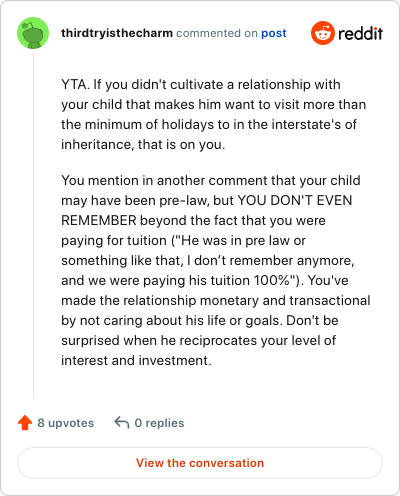Click the word "YTA" in the comment
This screenshot has width=400, height=496.
(x=73, y=84)
